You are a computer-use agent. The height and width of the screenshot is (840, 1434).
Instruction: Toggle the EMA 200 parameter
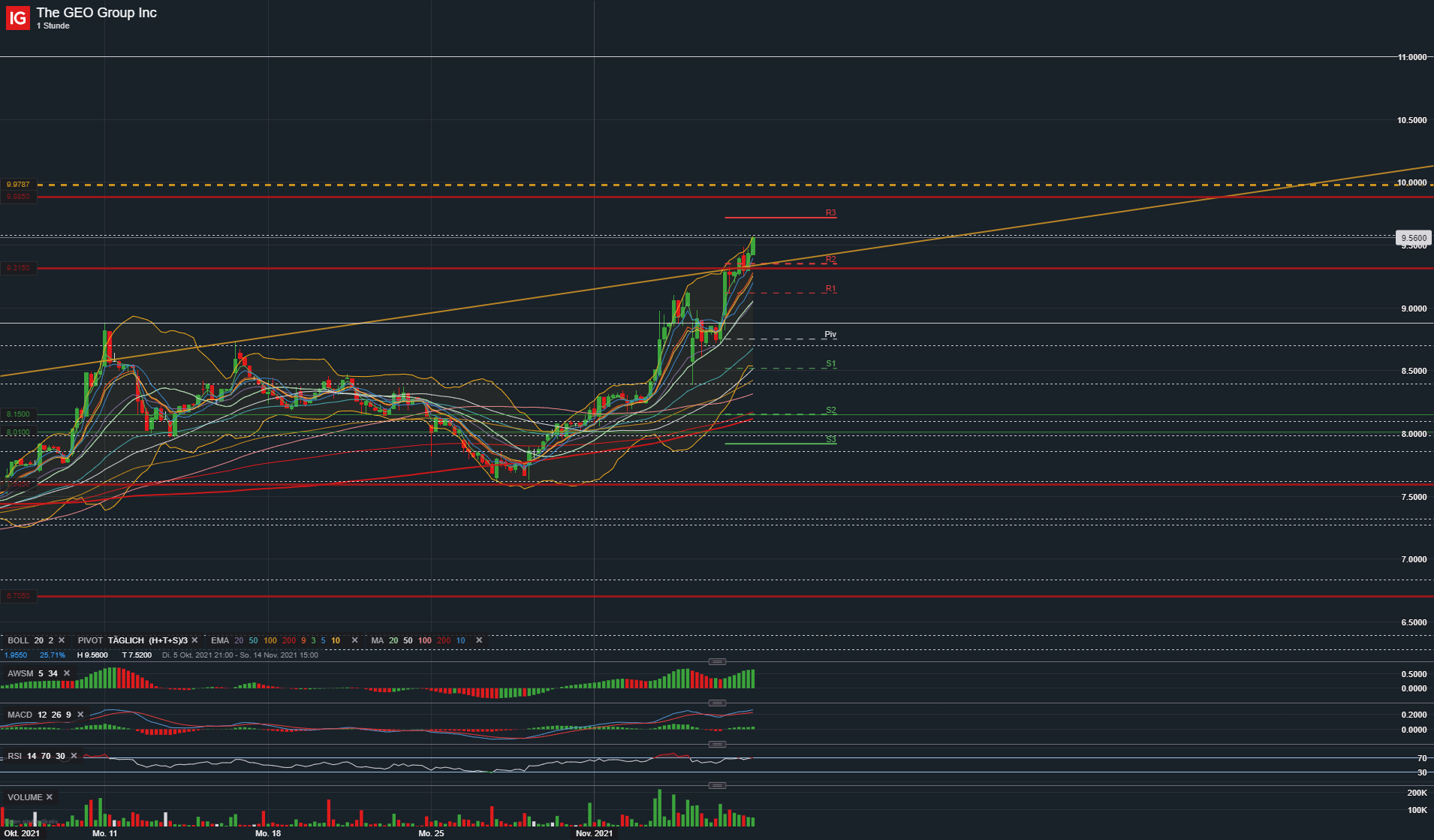pos(288,640)
